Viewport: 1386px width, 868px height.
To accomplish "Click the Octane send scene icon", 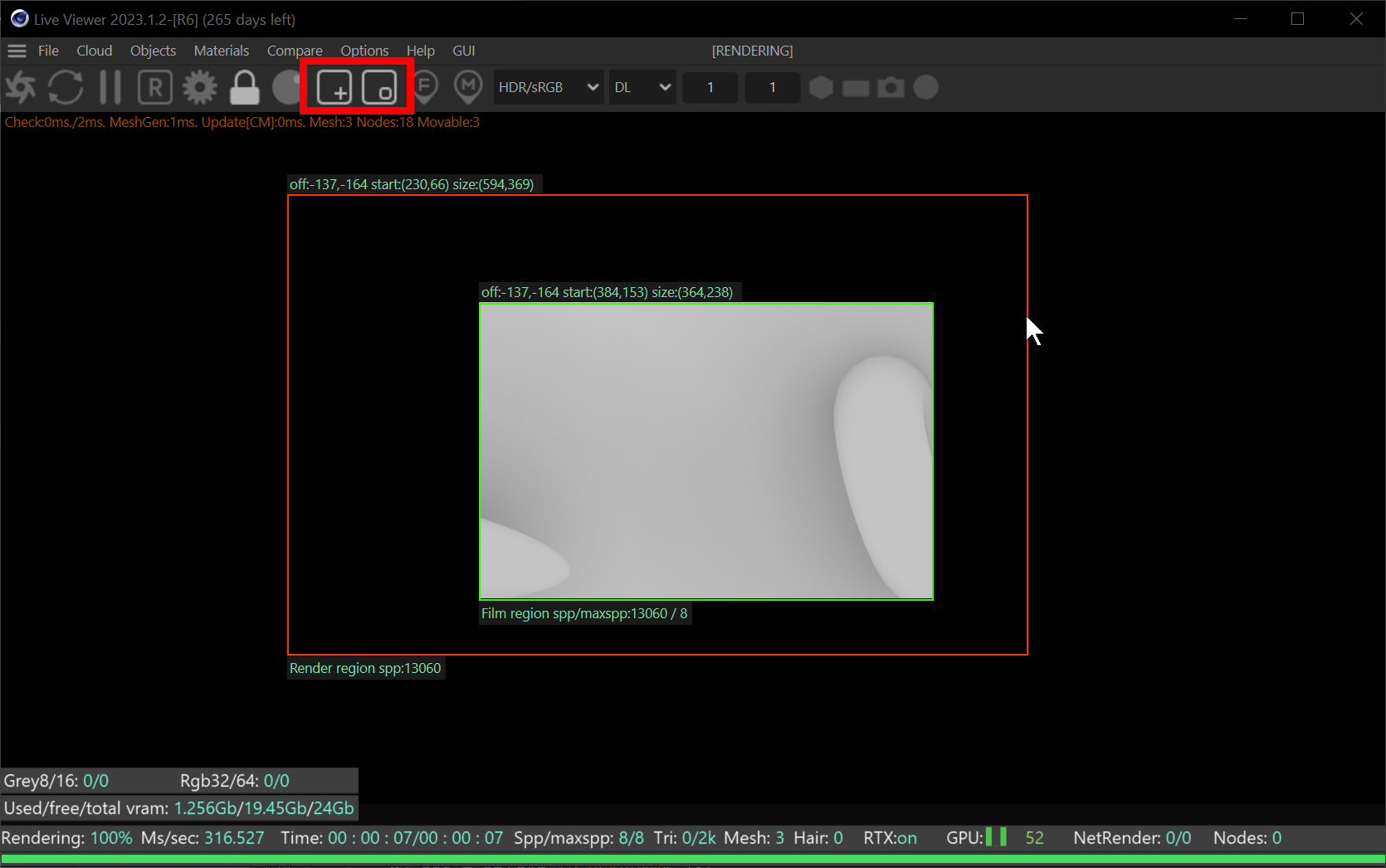I will coord(21,87).
